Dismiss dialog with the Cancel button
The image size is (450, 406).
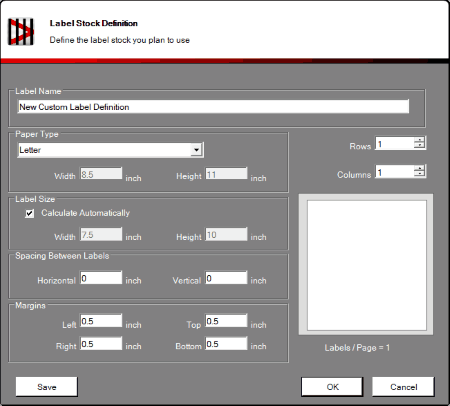403,387
